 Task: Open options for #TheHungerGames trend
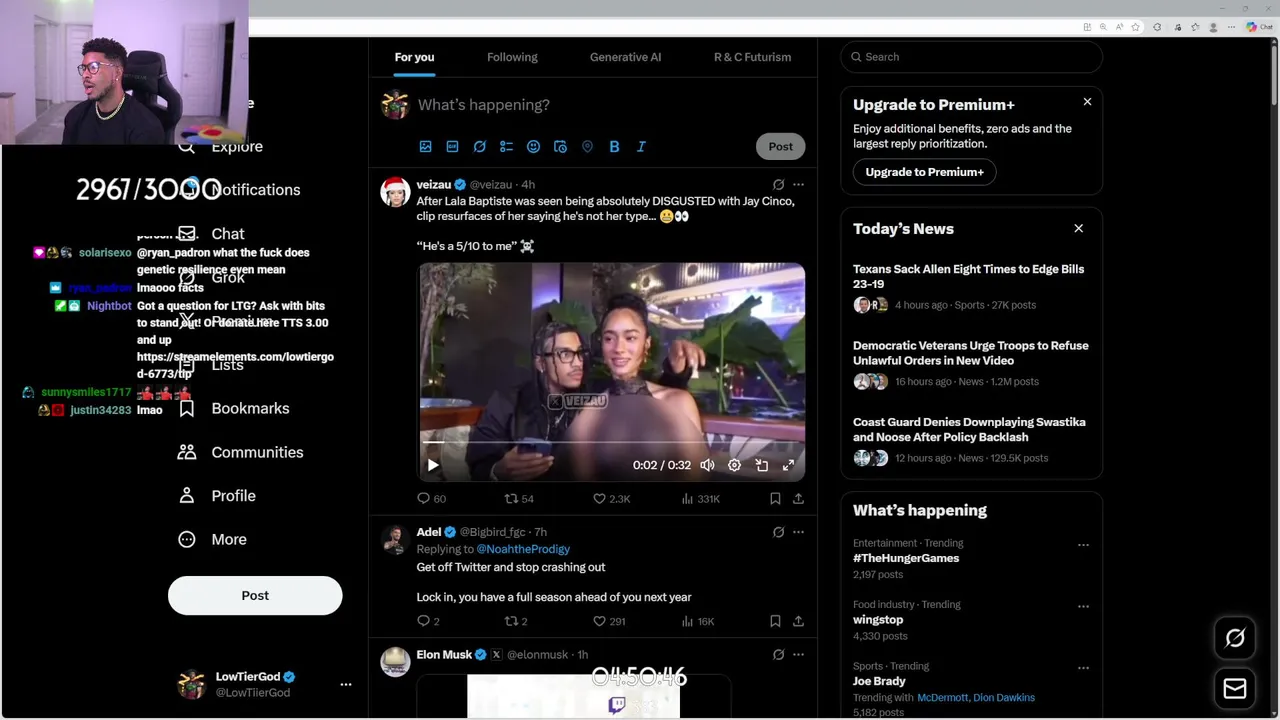click(x=1083, y=545)
